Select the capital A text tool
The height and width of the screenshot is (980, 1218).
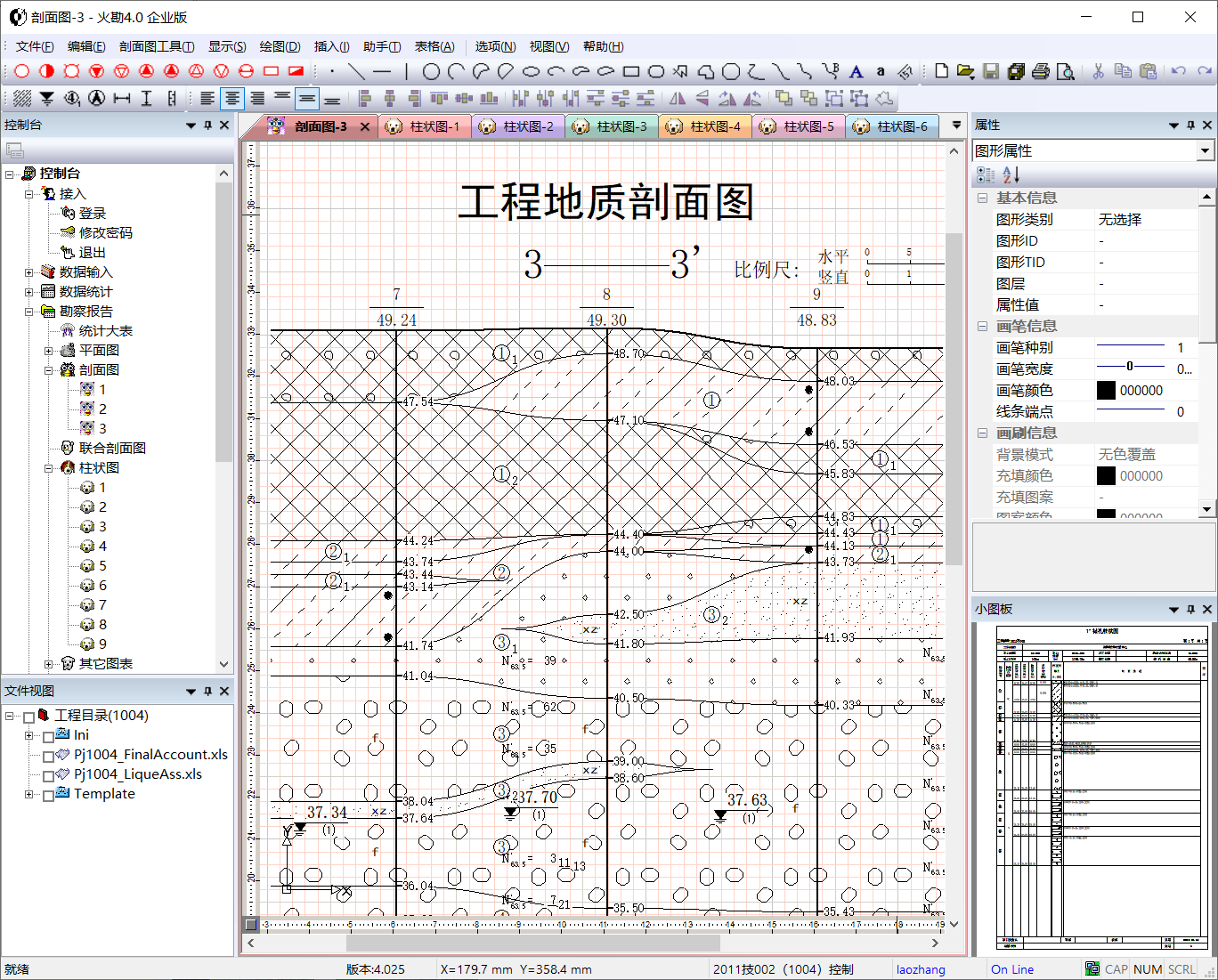pyautogui.click(x=856, y=72)
